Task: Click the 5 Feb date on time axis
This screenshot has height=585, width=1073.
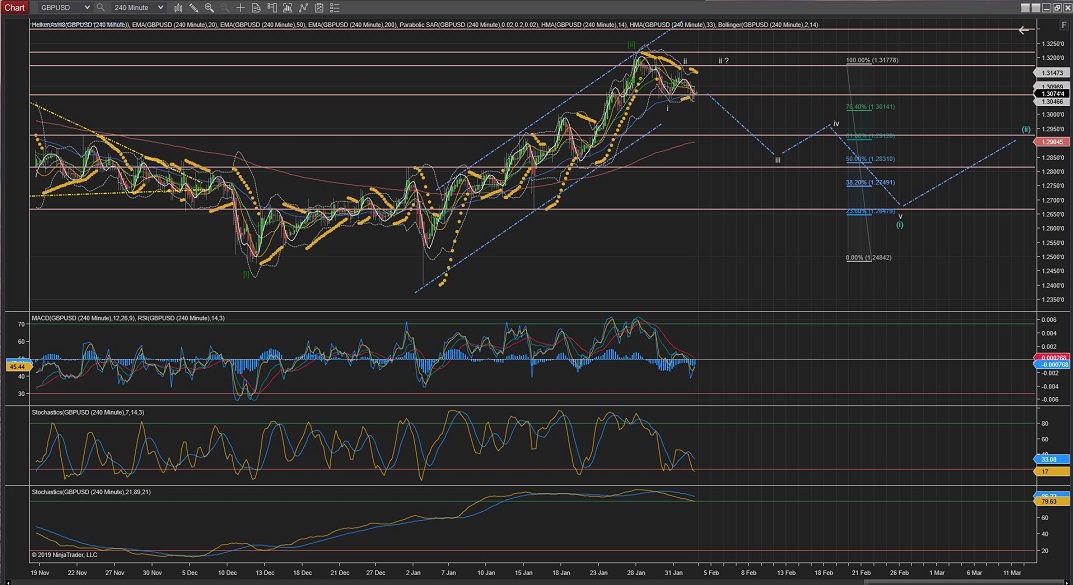Action: coord(712,573)
